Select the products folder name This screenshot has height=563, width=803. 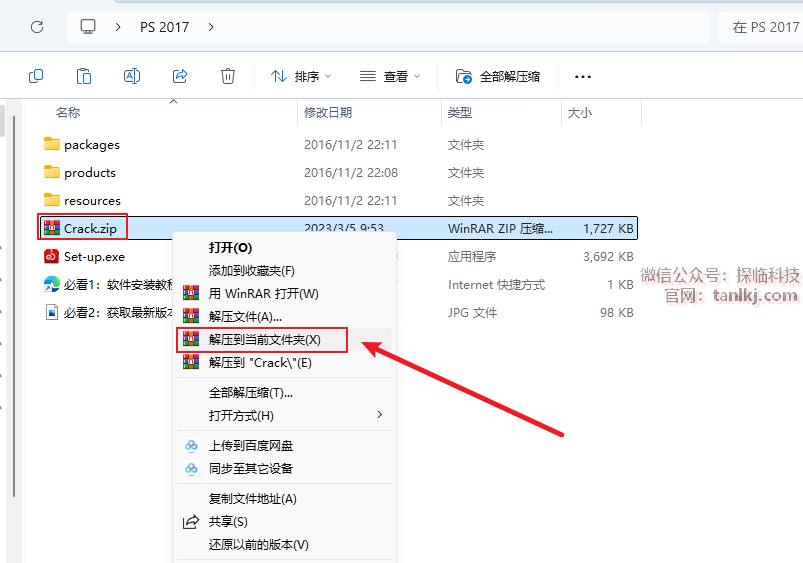point(90,173)
